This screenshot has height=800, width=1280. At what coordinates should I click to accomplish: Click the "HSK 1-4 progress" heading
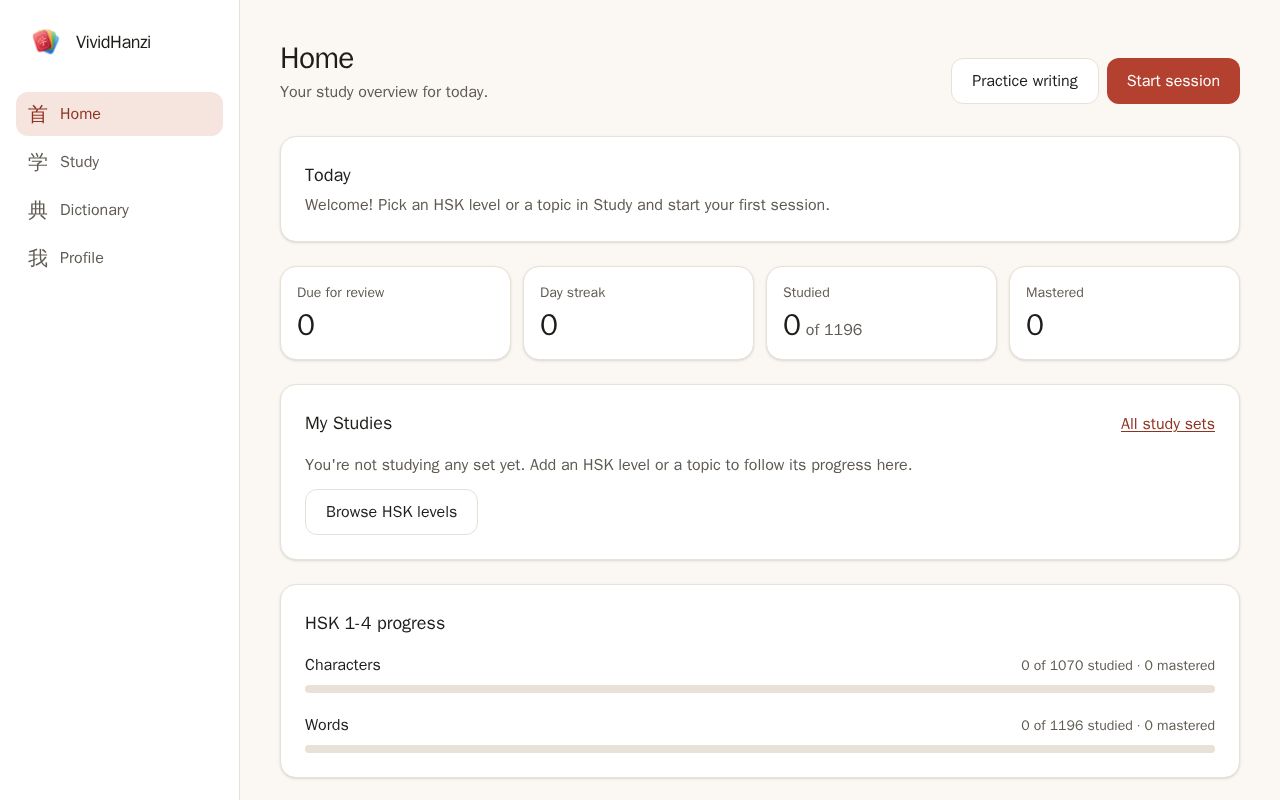(375, 623)
